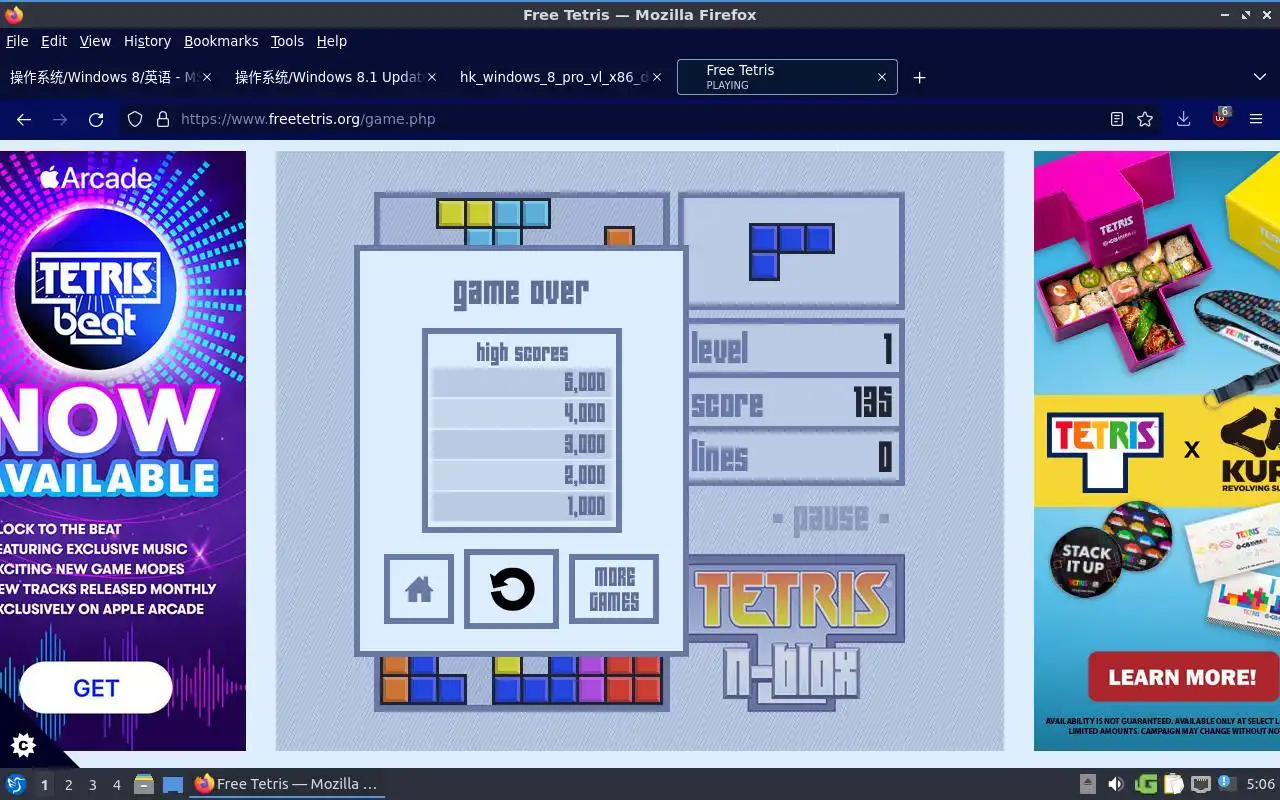The height and width of the screenshot is (800, 1280).
Task: Click the show-desktop icon in the taskbar
Action: pos(173,784)
